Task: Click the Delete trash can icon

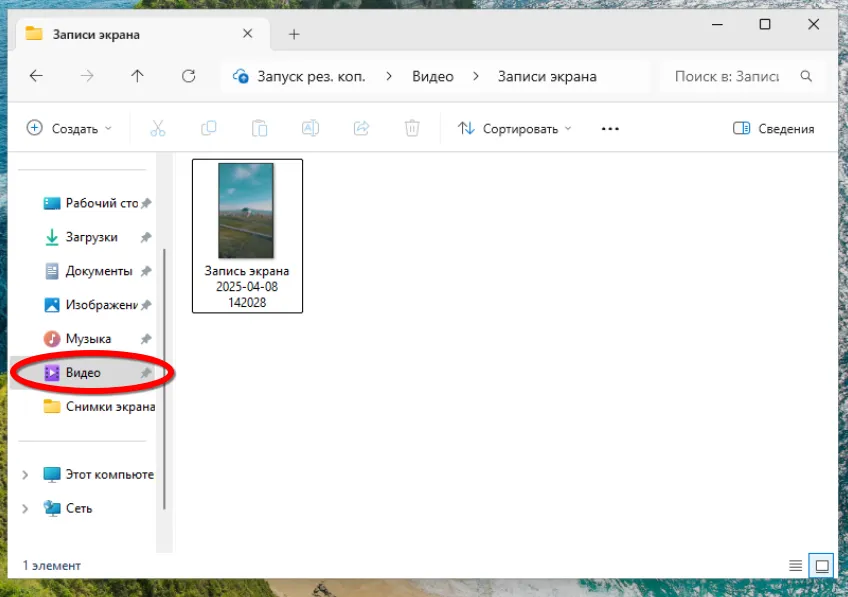Action: 412,128
